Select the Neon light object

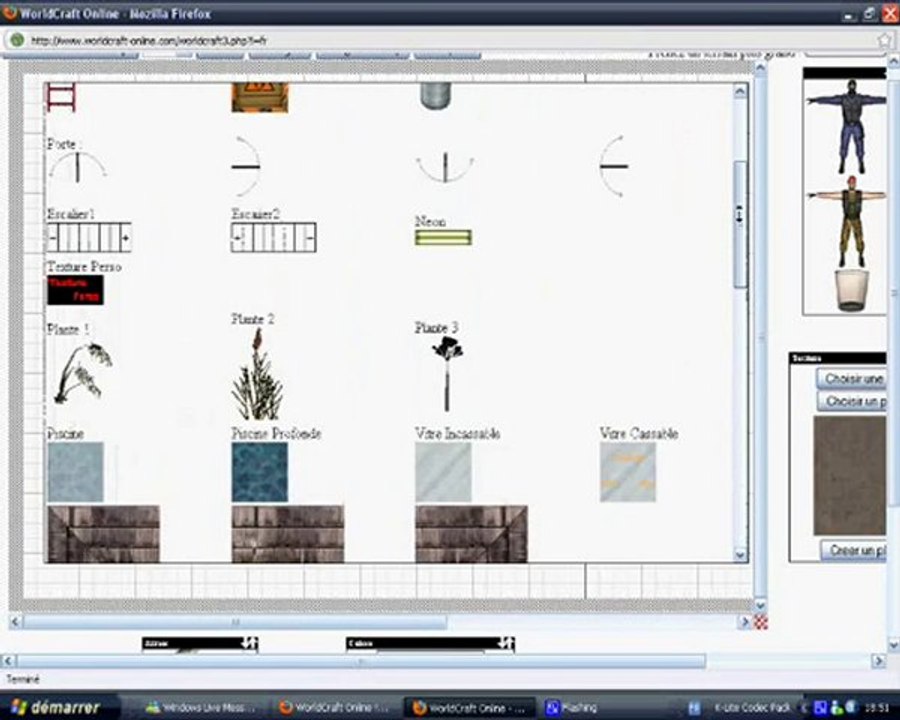[x=443, y=238]
